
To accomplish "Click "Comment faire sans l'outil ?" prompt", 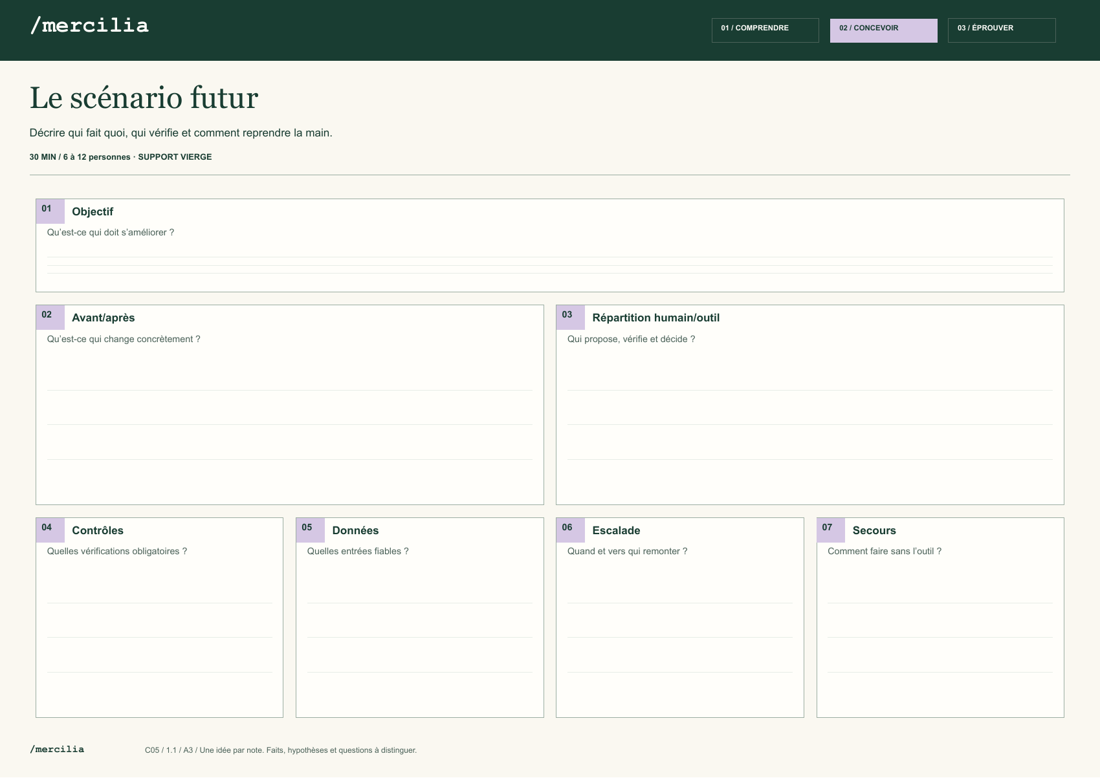I will tap(885, 551).
